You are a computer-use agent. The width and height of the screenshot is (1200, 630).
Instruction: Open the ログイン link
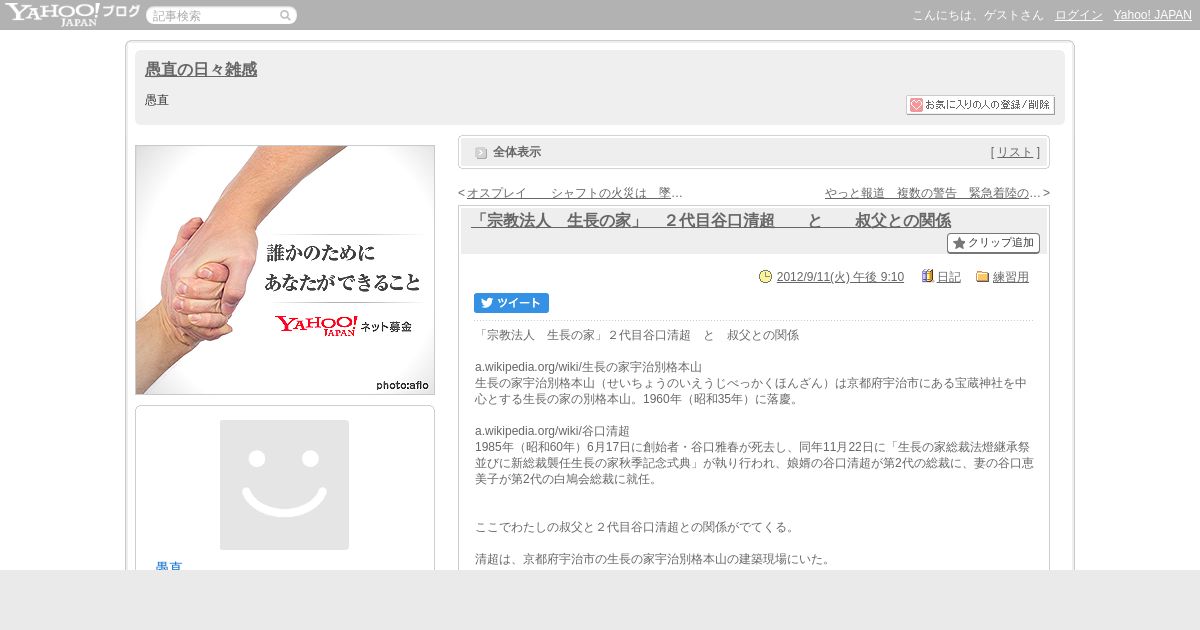pos(1079,15)
